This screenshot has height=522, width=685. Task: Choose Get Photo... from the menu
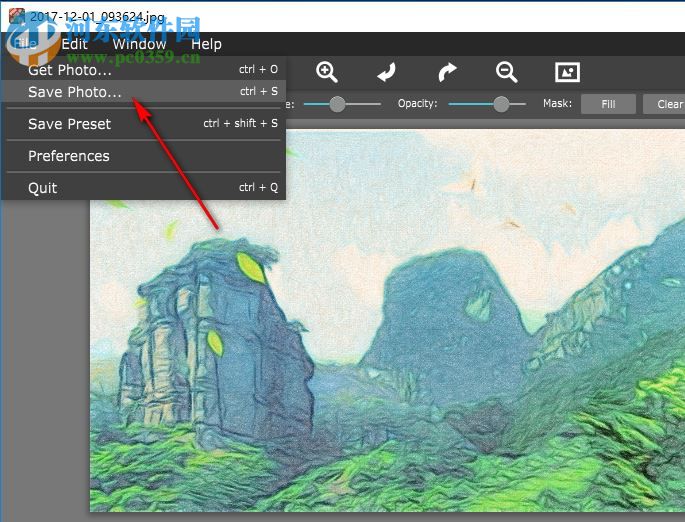(144, 69)
